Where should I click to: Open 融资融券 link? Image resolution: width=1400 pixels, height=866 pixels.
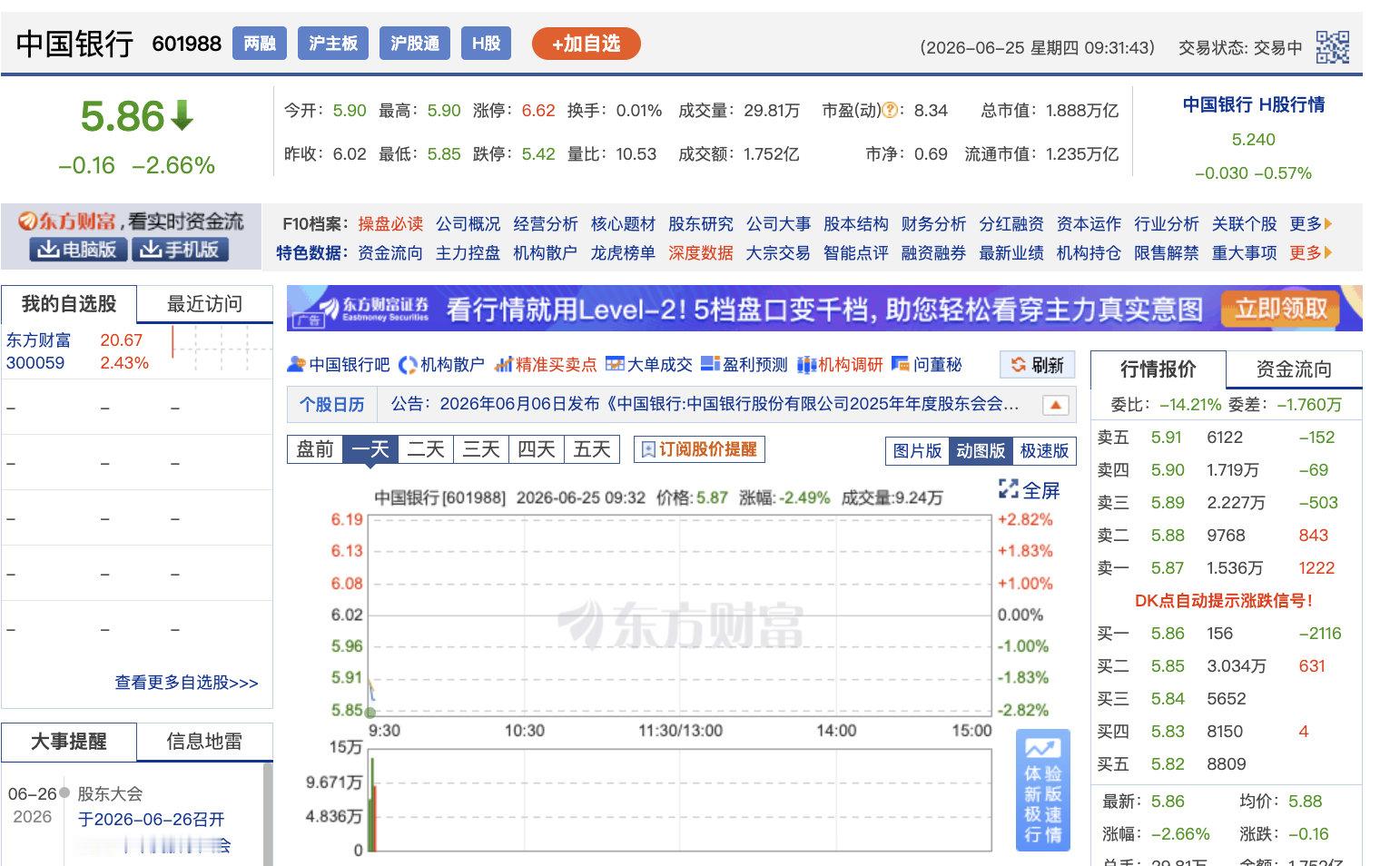click(933, 252)
